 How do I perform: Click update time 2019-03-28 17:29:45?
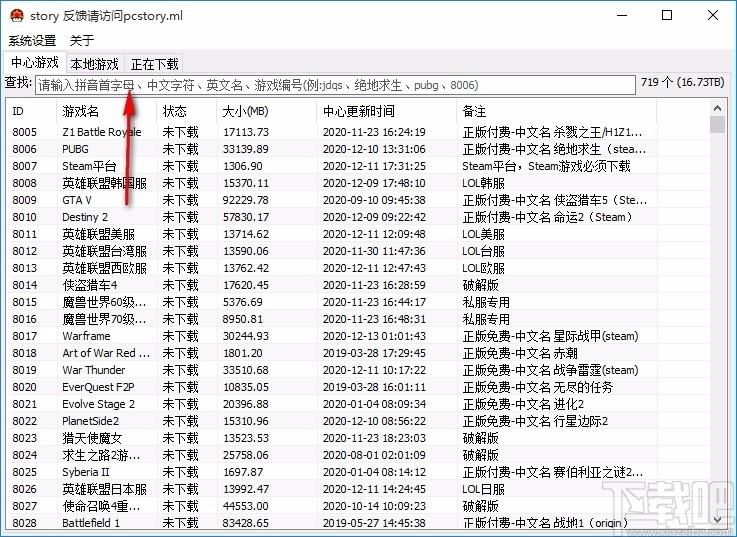[374, 353]
